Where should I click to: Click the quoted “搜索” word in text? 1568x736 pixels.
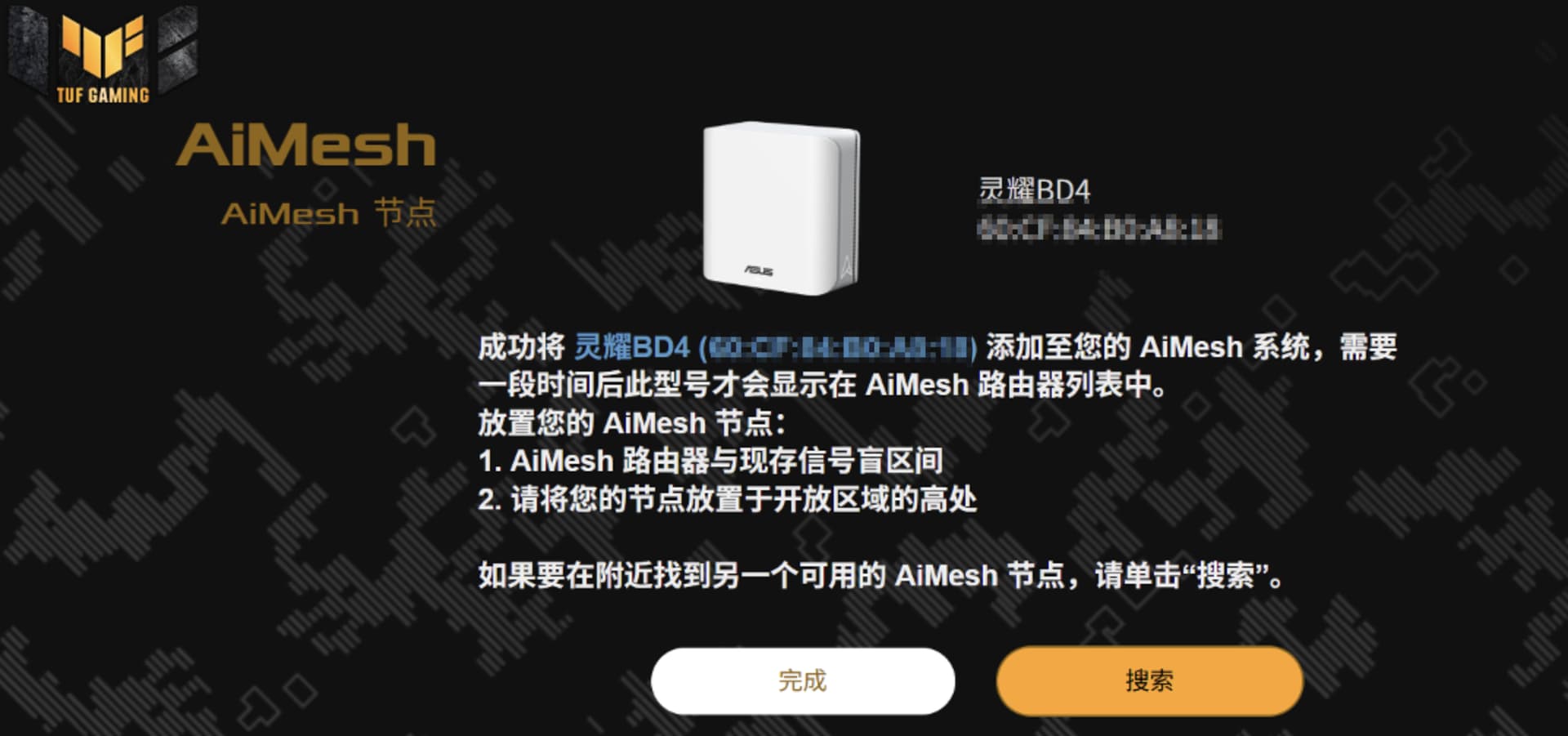(x=1224, y=576)
